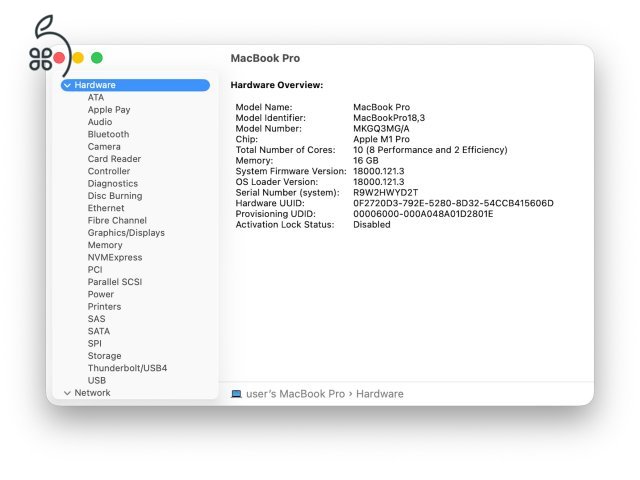
Task: Zoom window with green button
Action: pos(97,58)
